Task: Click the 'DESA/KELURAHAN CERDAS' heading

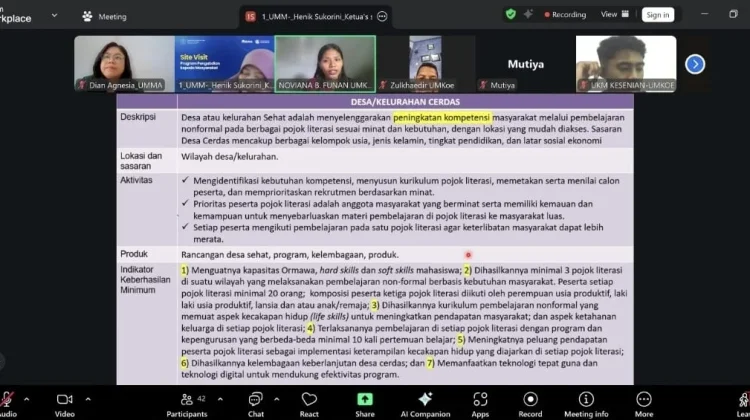Action: (x=405, y=102)
